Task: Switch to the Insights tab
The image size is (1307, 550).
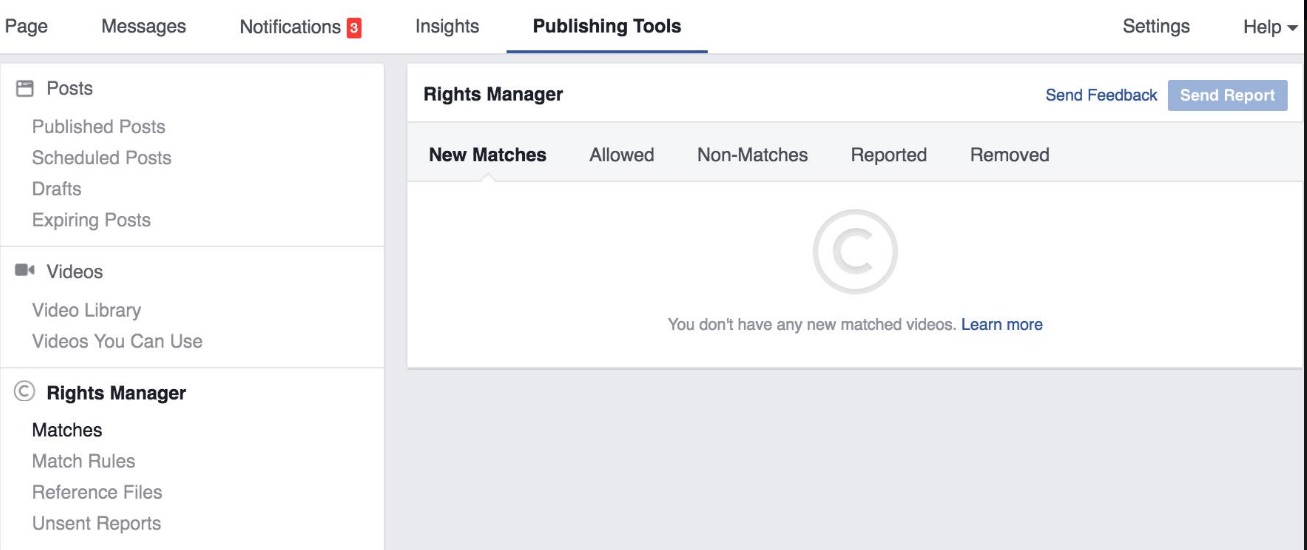Action: point(447,27)
